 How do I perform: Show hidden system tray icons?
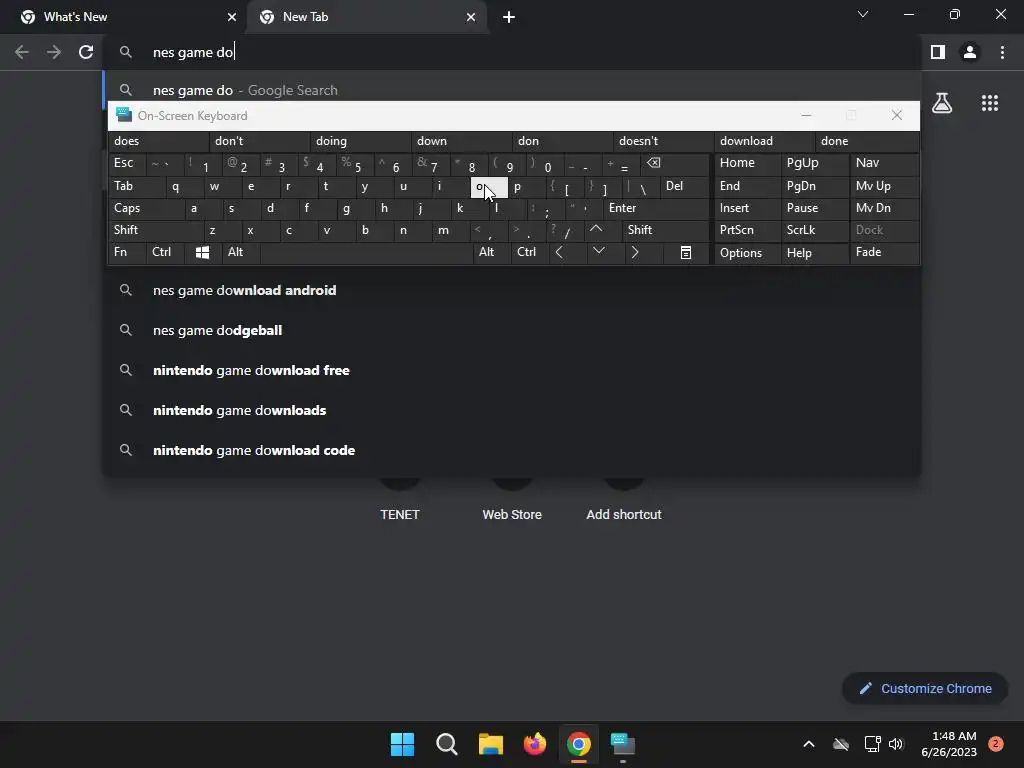pos(808,744)
